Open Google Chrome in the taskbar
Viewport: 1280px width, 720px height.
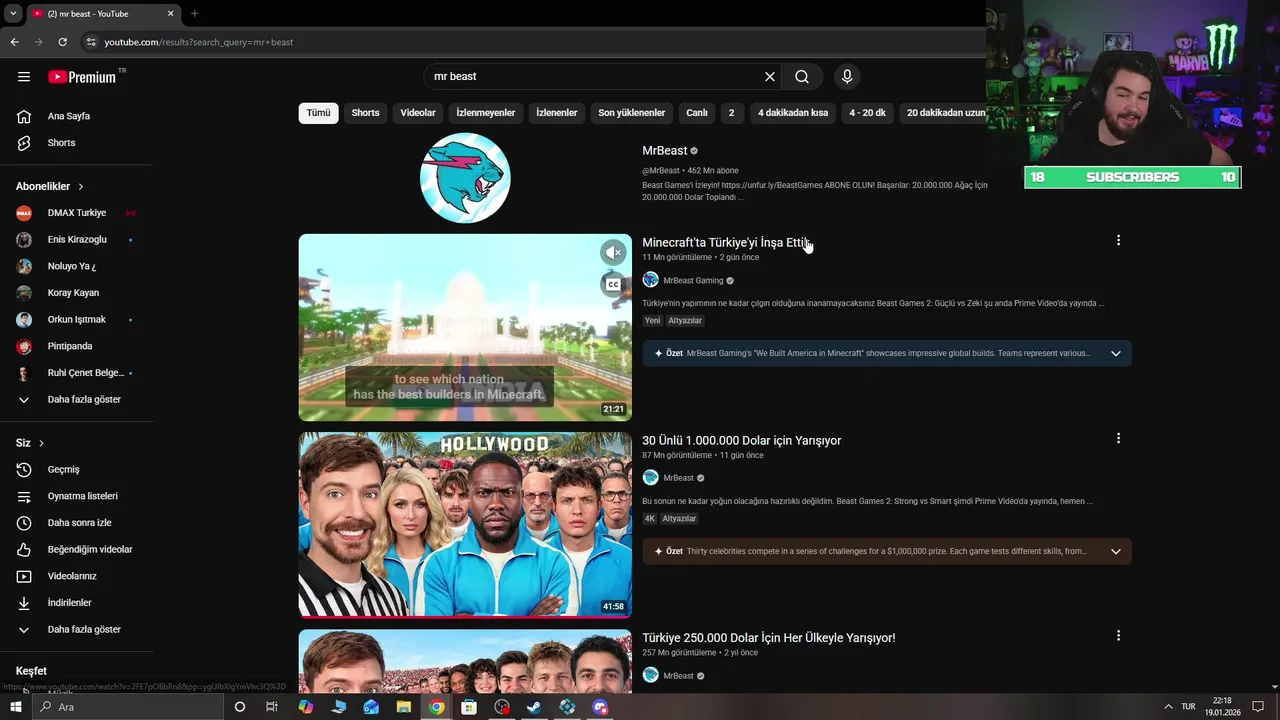coord(437,707)
